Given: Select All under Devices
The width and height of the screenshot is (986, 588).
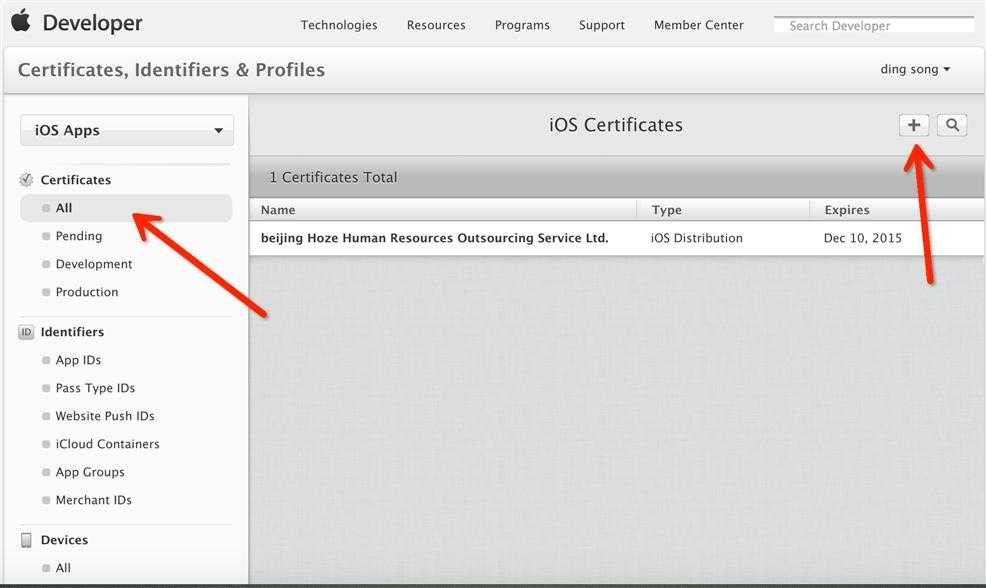Looking at the screenshot, I should [63, 568].
